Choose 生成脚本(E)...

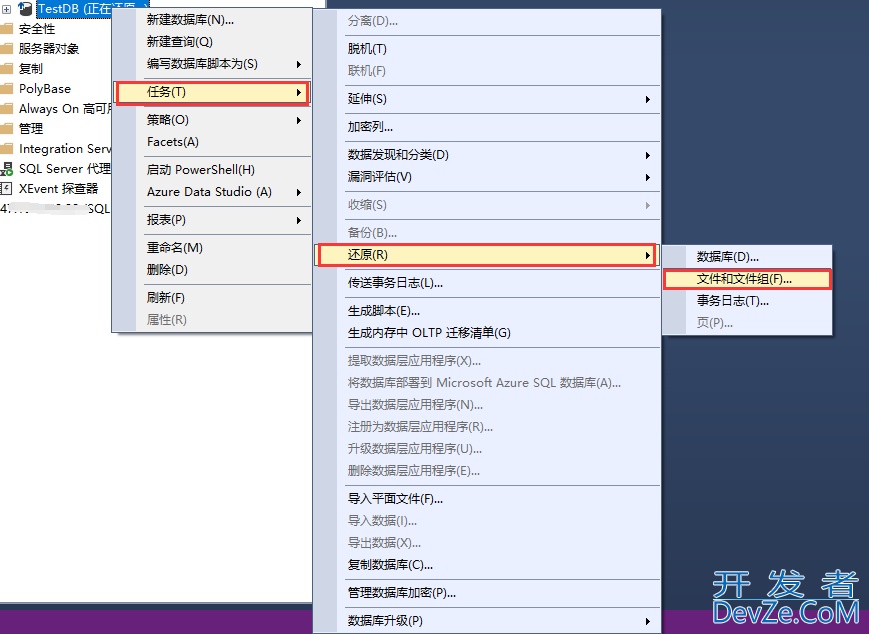[x=488, y=311]
